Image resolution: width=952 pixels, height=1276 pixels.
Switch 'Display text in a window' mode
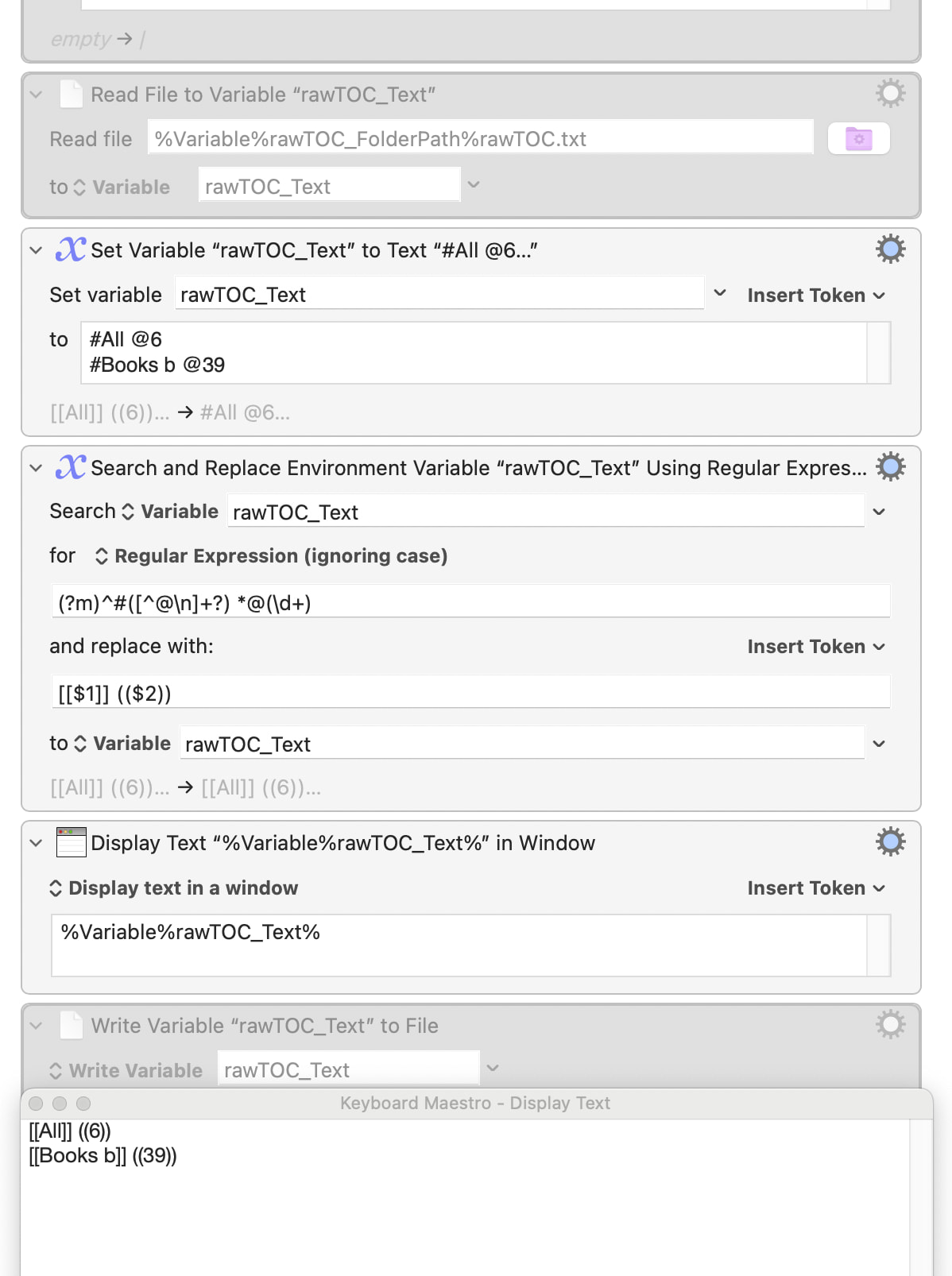point(173,888)
